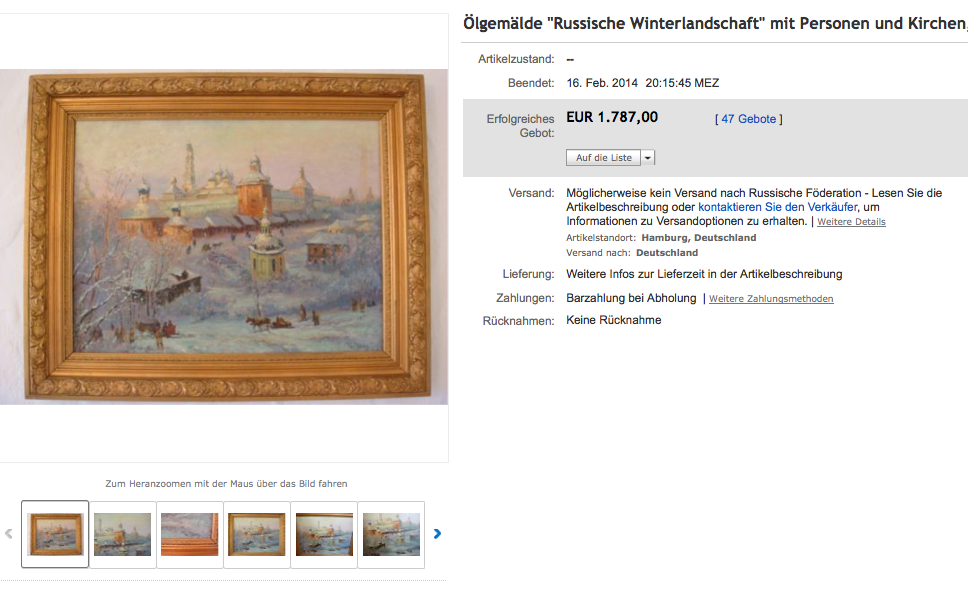Select the second thumbnail, unframed close-up
Screen dimensions: 968x589
coord(122,534)
